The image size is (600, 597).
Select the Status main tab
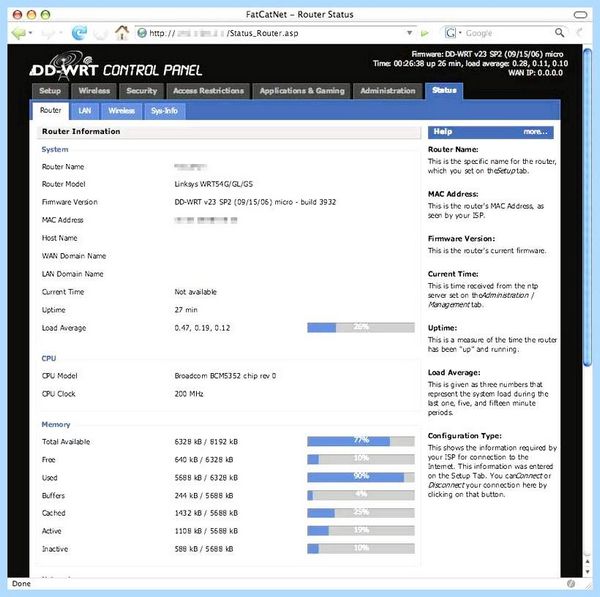point(444,91)
